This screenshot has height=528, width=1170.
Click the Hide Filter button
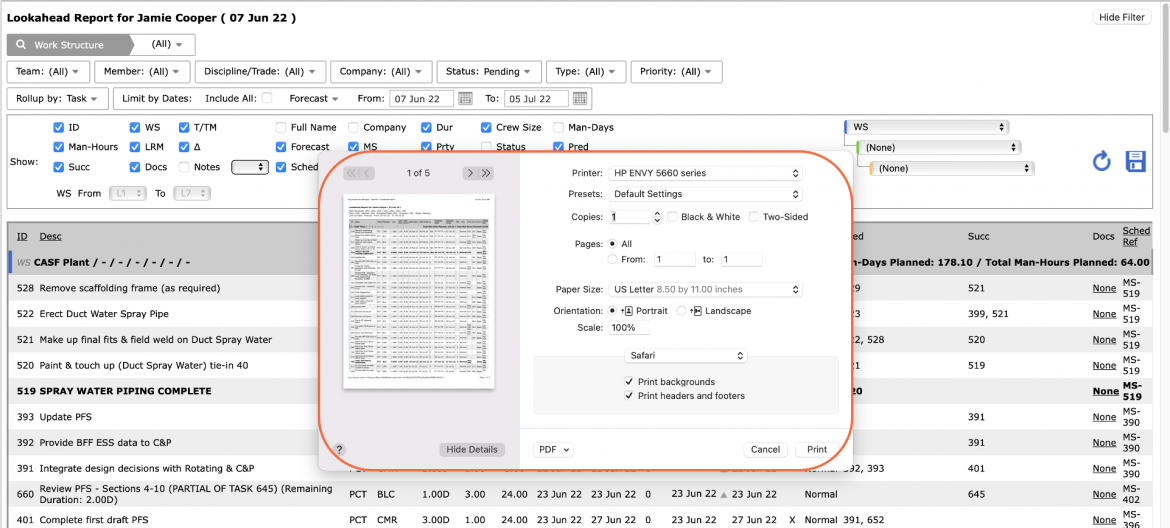click(x=1121, y=17)
